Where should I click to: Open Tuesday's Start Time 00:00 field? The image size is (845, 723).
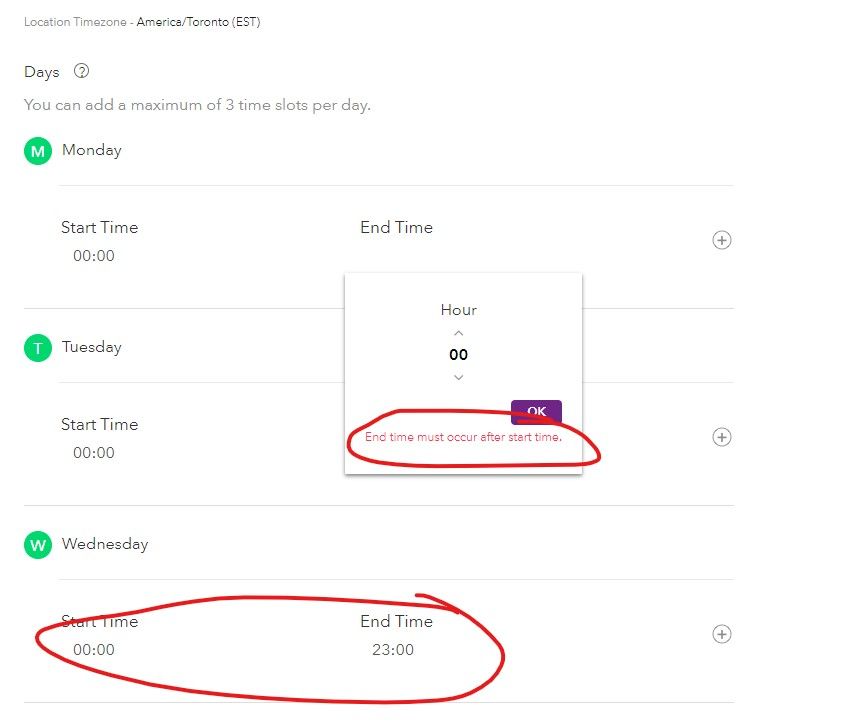click(x=94, y=453)
